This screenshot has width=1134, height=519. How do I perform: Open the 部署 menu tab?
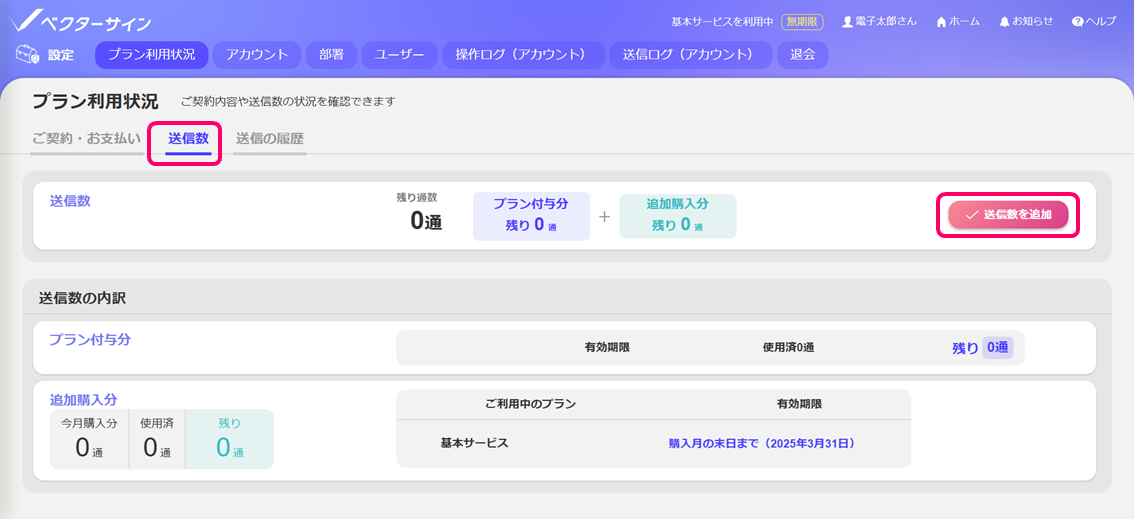(331, 55)
